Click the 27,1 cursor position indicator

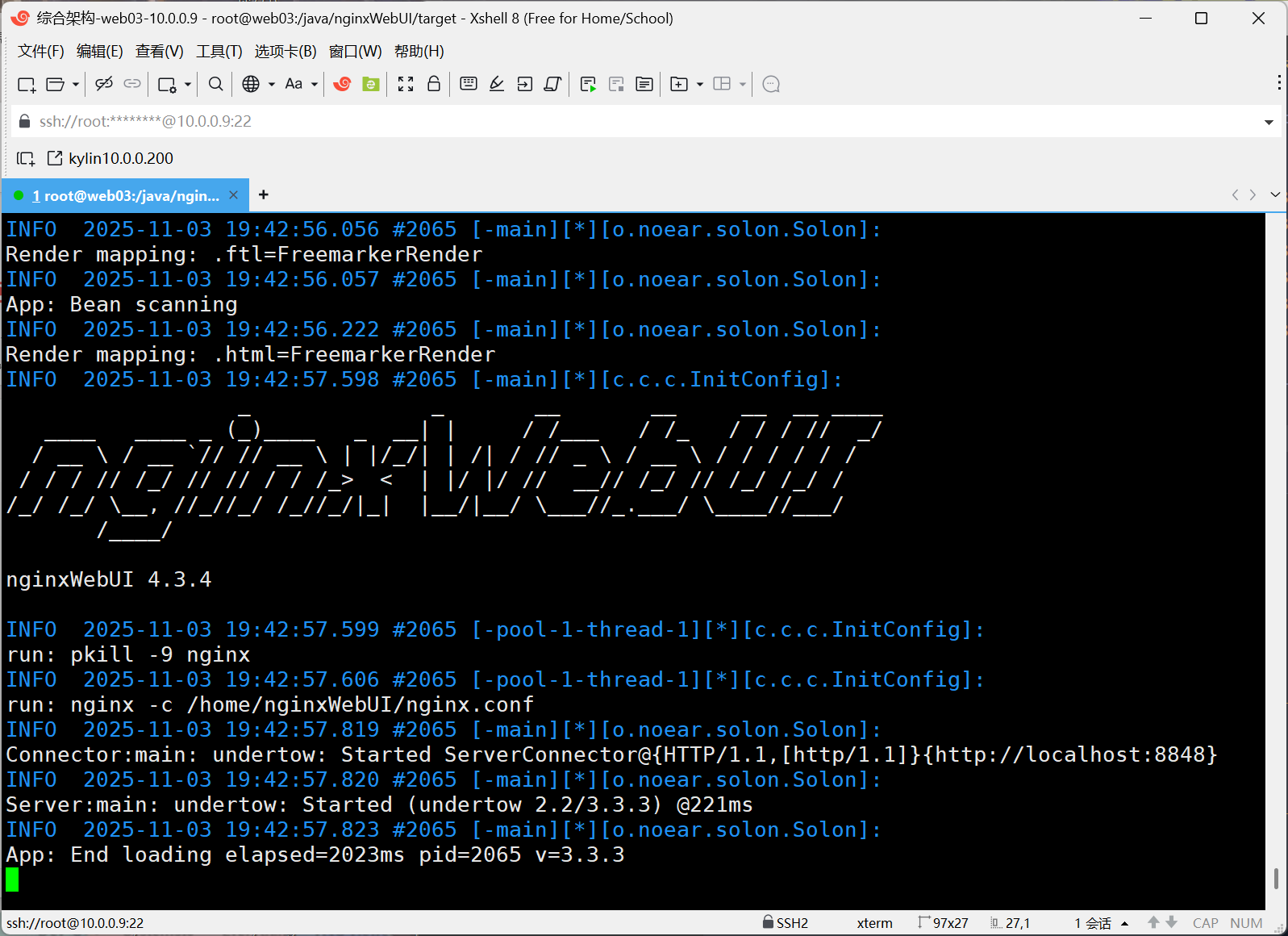click(x=1011, y=923)
